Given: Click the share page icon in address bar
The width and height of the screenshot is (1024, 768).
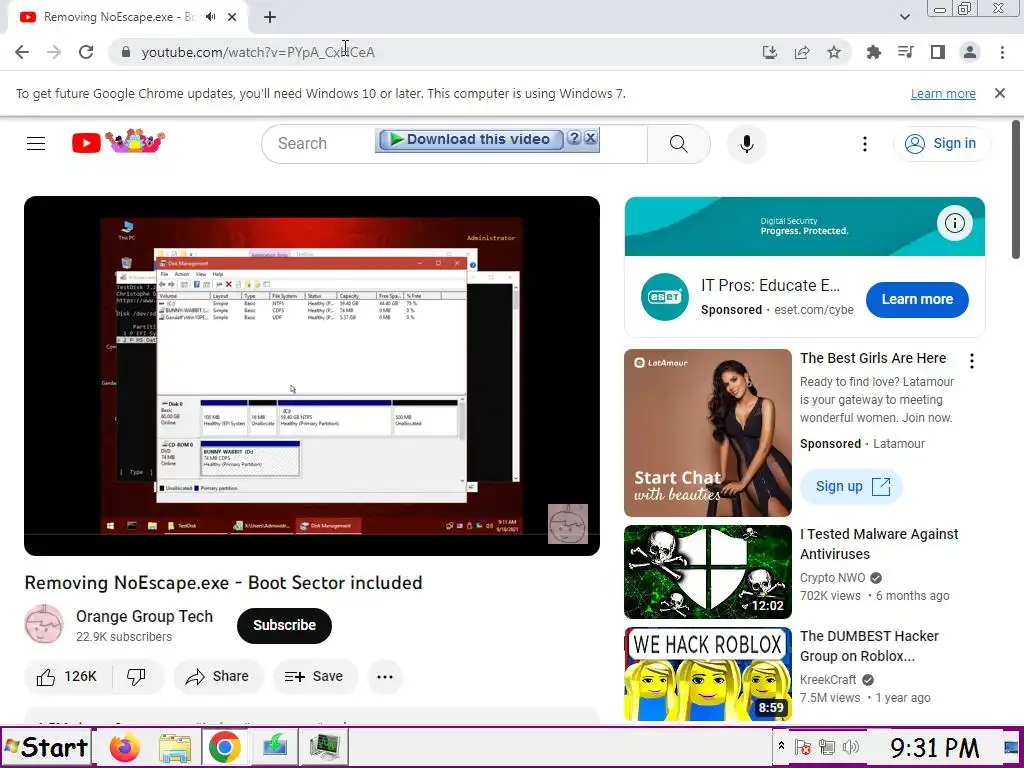Looking at the screenshot, I should 802,52.
